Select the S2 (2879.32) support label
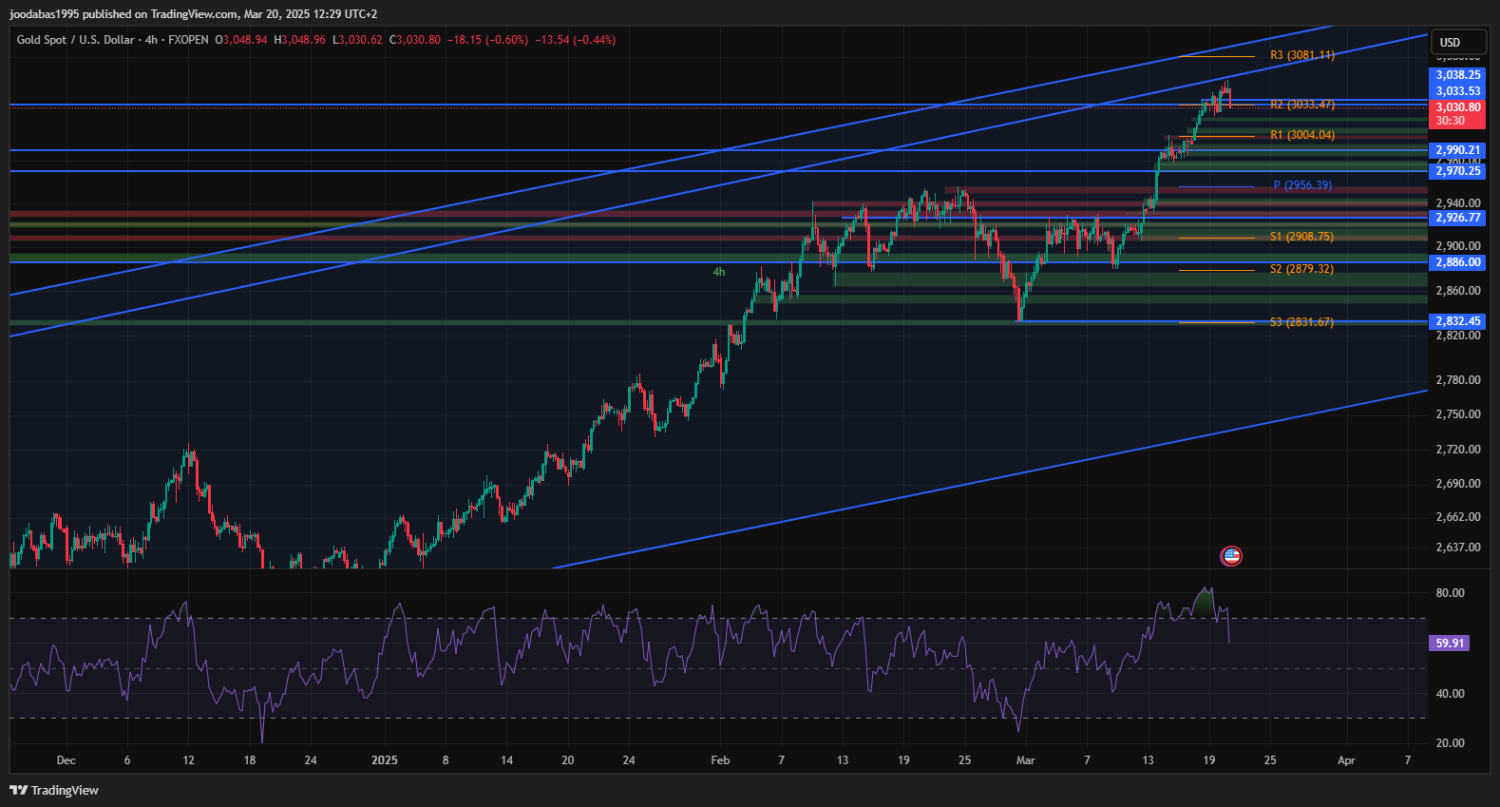This screenshot has width=1500, height=807. coord(1302,269)
